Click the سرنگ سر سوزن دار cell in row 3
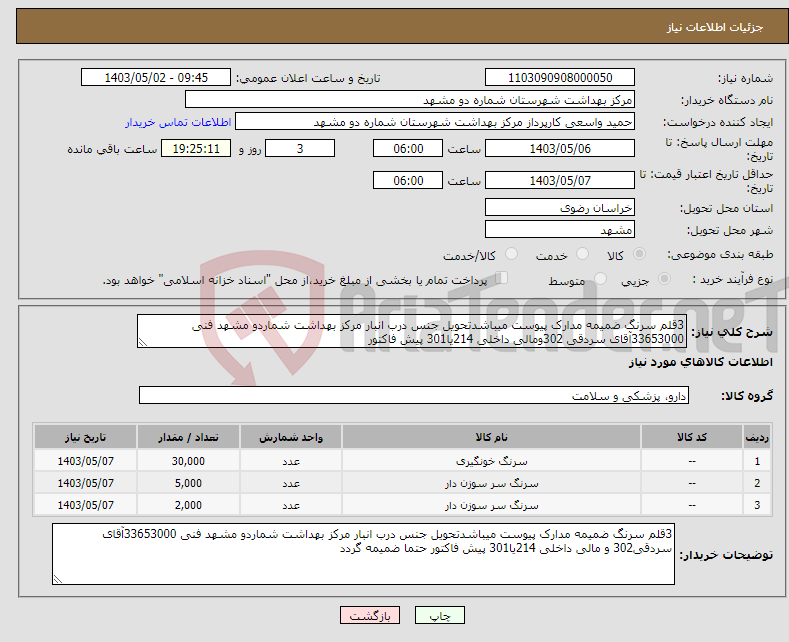This screenshot has width=789, height=642. (491, 505)
